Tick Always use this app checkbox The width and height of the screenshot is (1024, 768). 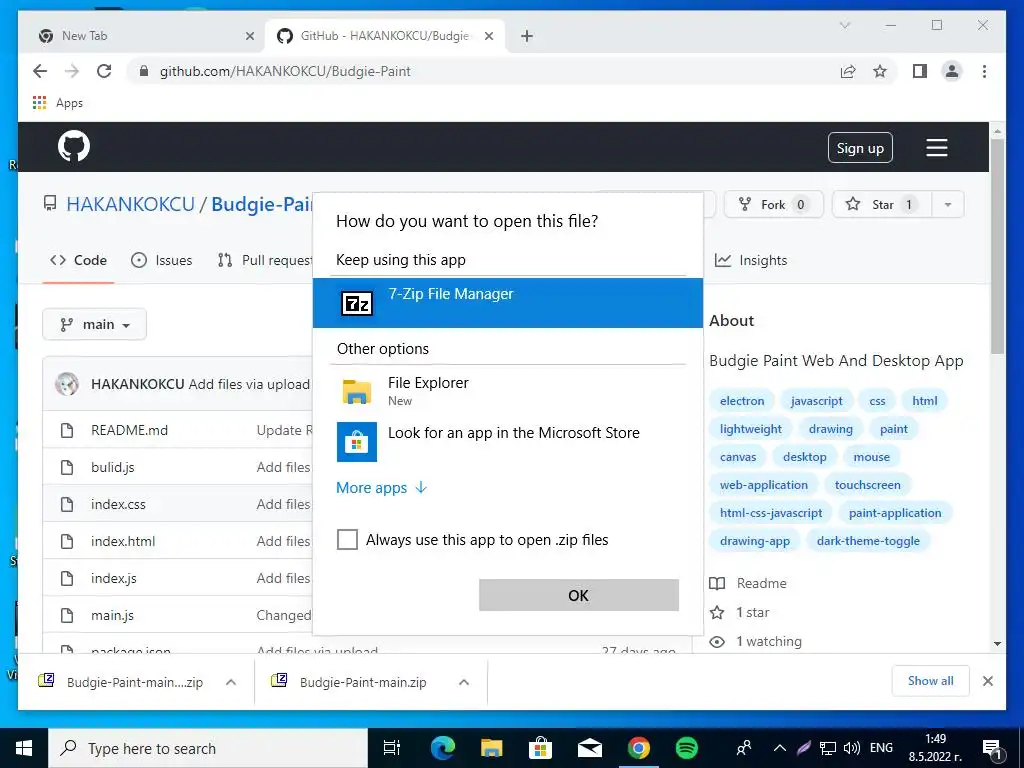(347, 539)
